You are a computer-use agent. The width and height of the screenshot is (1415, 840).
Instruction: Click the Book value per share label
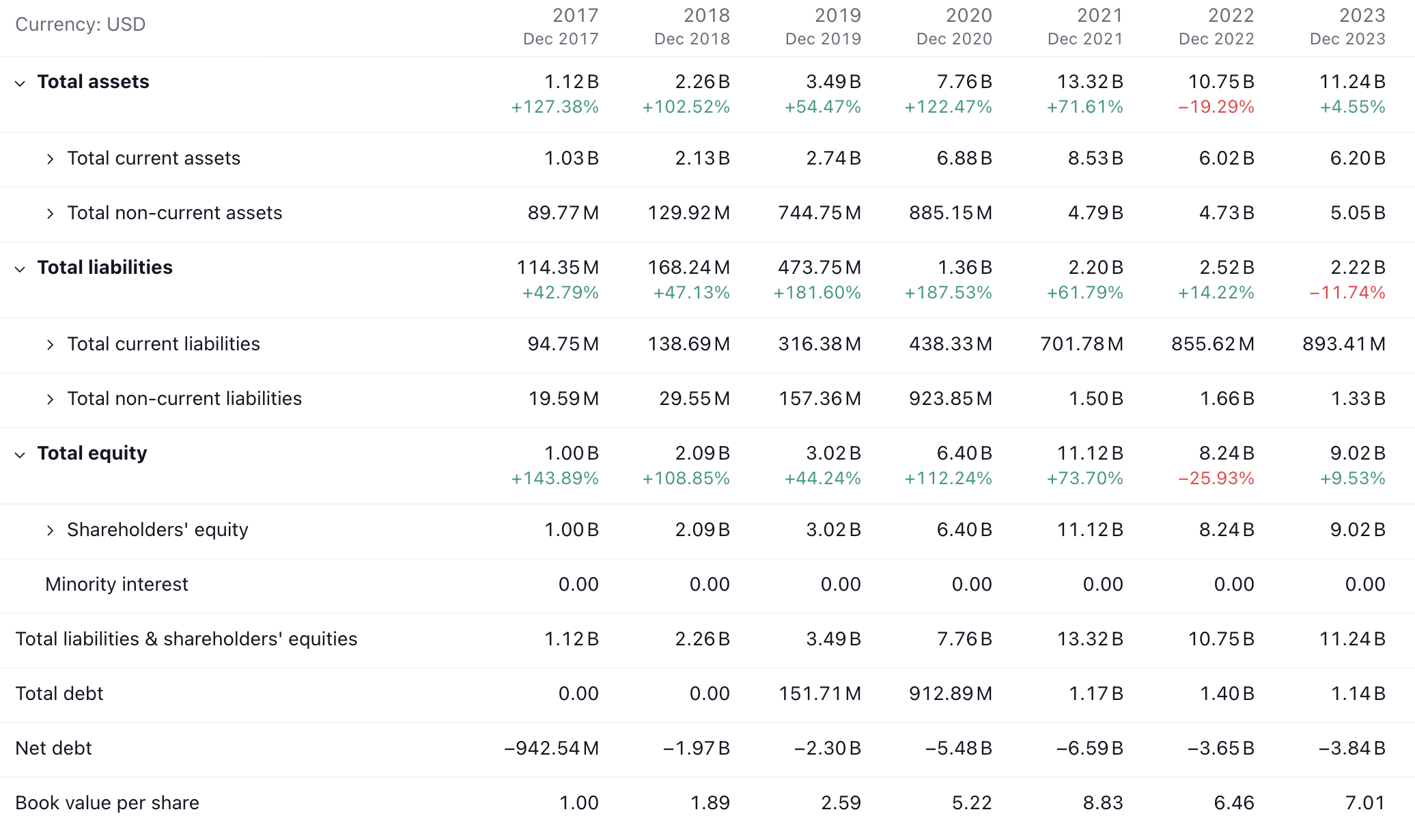click(x=107, y=803)
